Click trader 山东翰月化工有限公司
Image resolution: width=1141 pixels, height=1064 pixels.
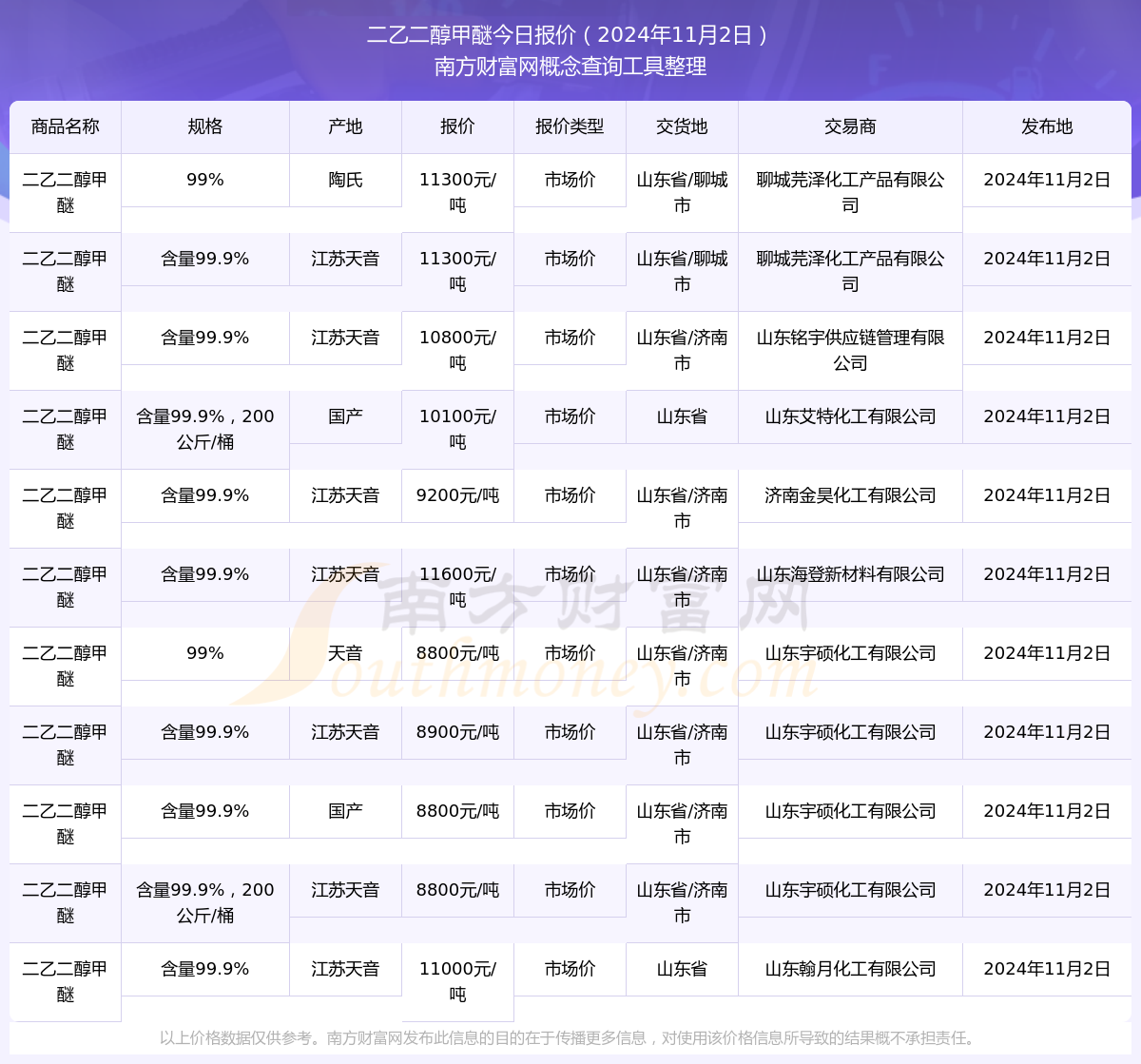pos(850,969)
